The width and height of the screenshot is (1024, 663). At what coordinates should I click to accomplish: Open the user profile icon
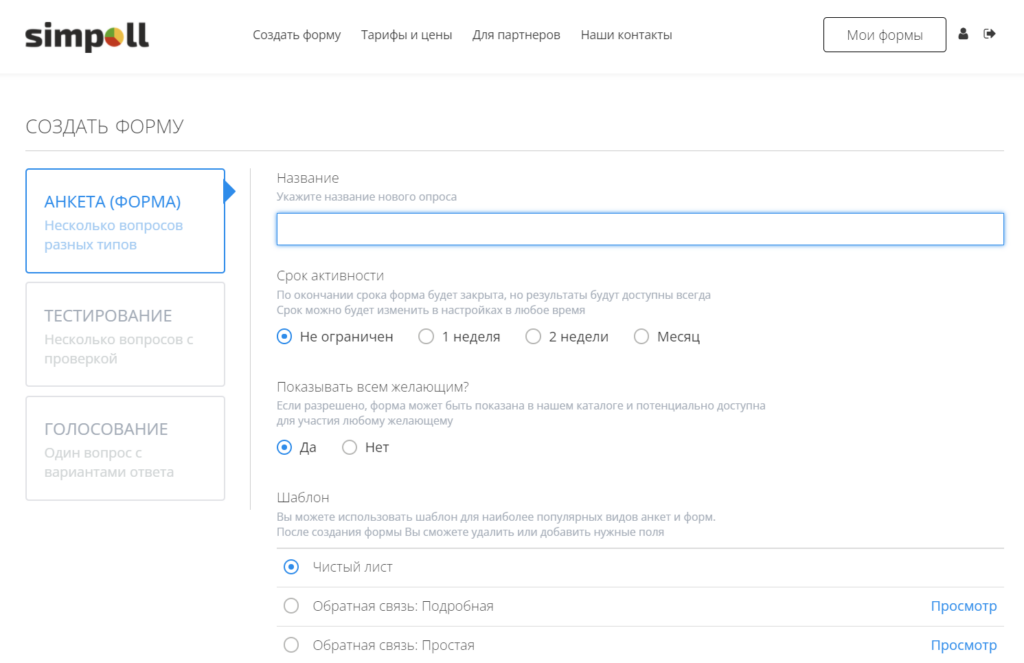pos(963,34)
